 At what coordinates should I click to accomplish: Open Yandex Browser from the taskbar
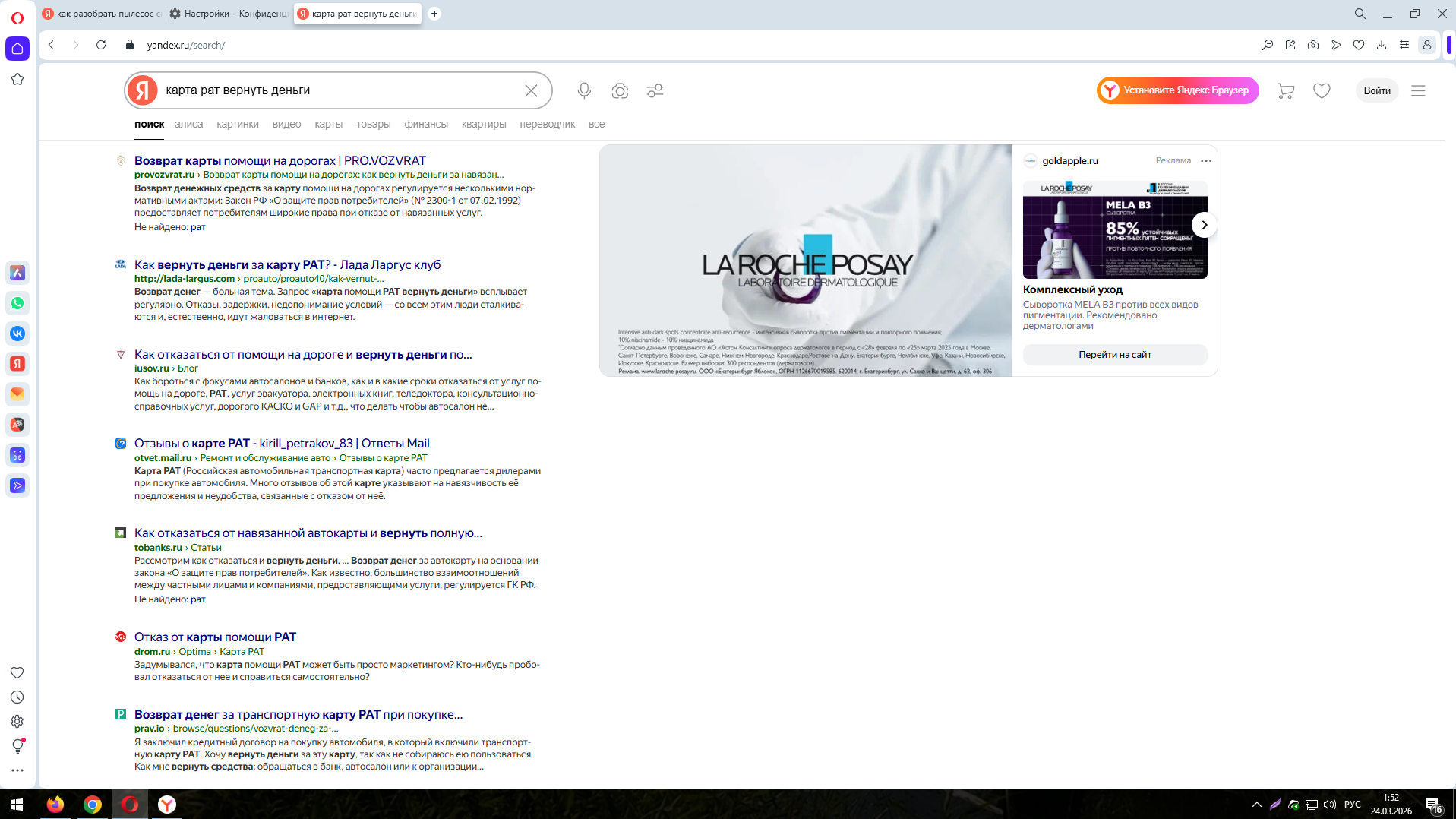[x=167, y=805]
